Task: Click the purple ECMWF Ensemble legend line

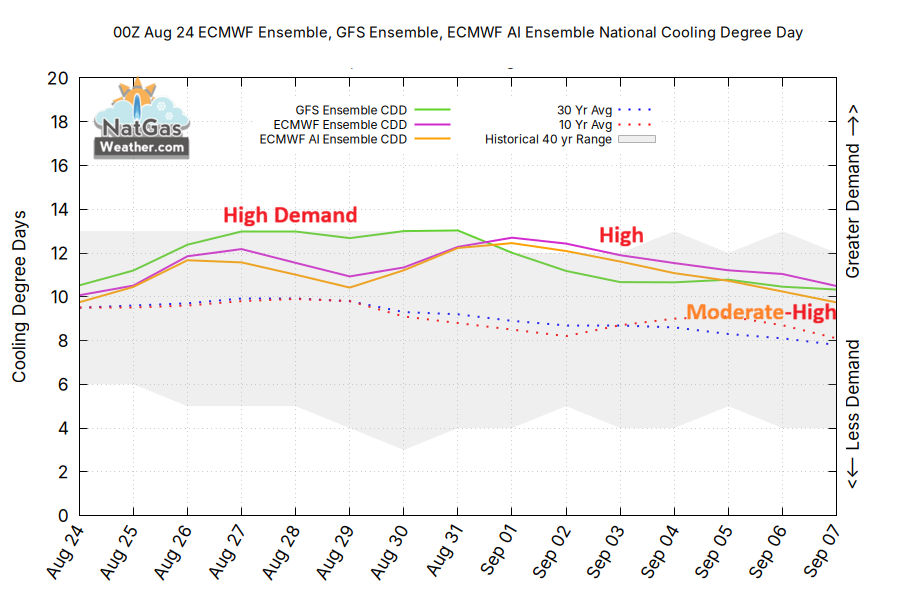Action: point(432,124)
